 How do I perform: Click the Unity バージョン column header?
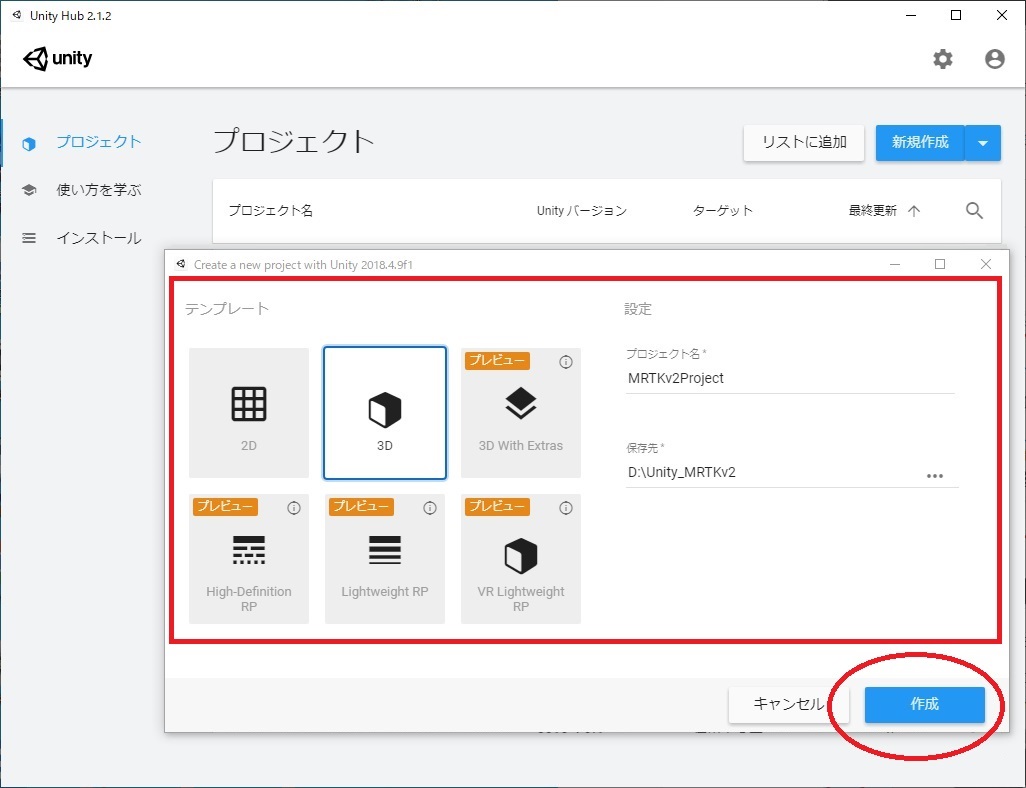pyautogui.click(x=582, y=211)
